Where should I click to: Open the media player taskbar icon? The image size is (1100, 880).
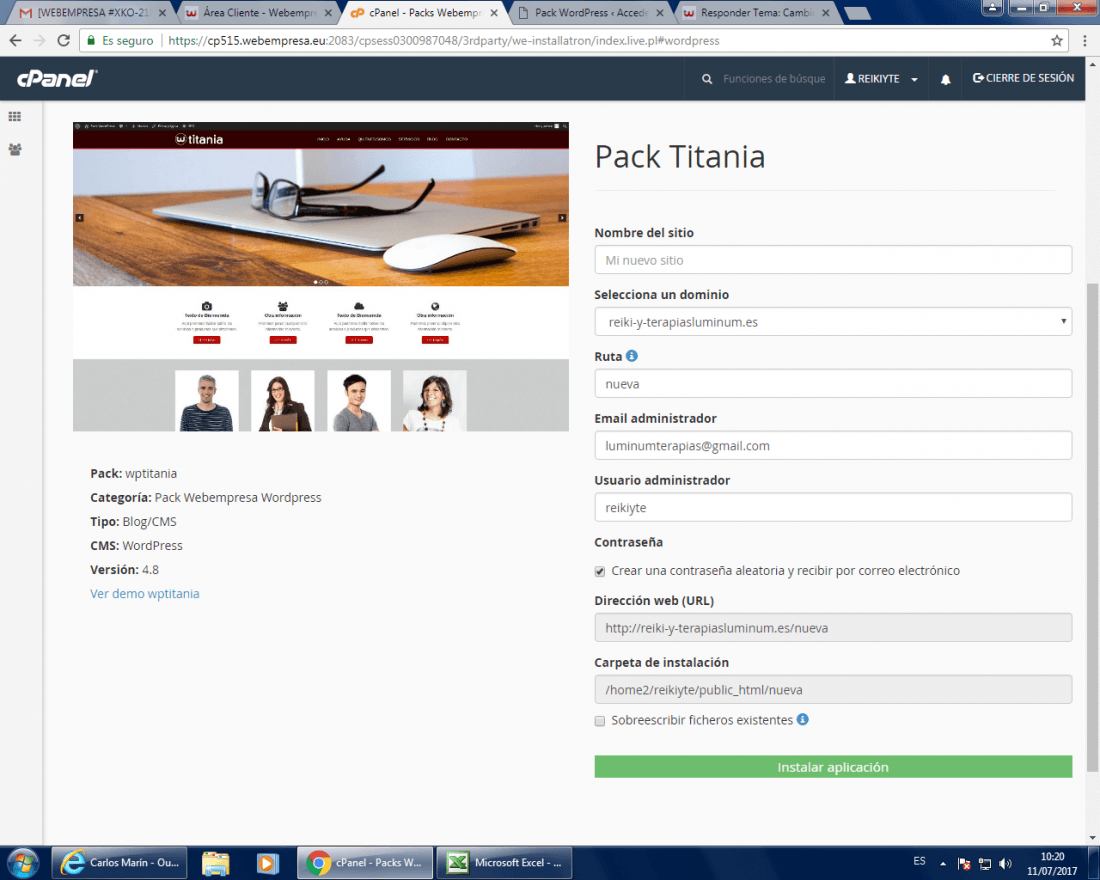pos(267,862)
